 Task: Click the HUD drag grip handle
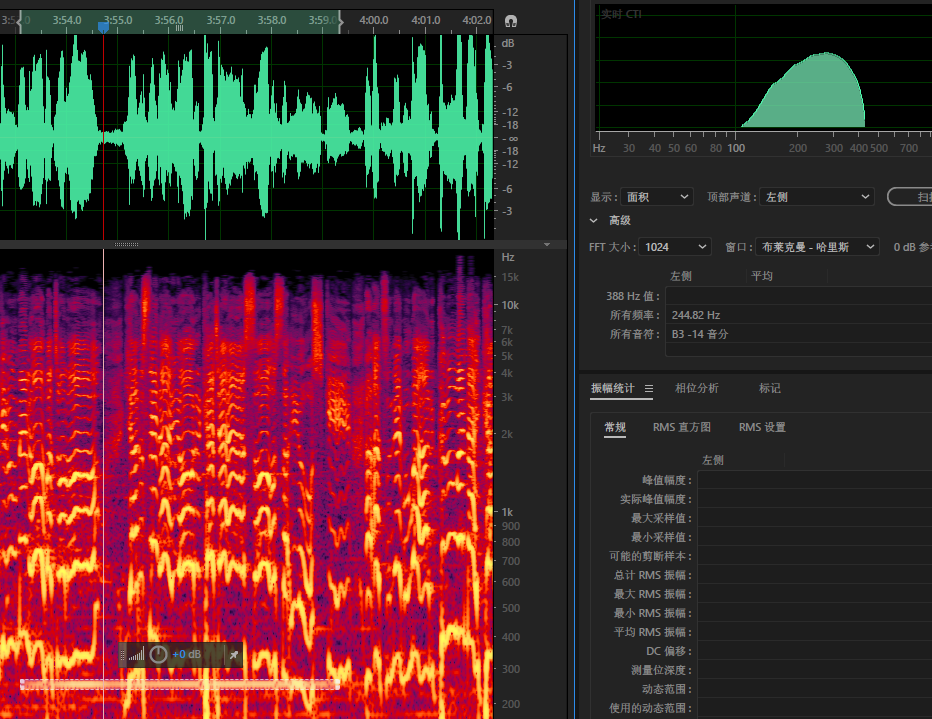(123, 655)
